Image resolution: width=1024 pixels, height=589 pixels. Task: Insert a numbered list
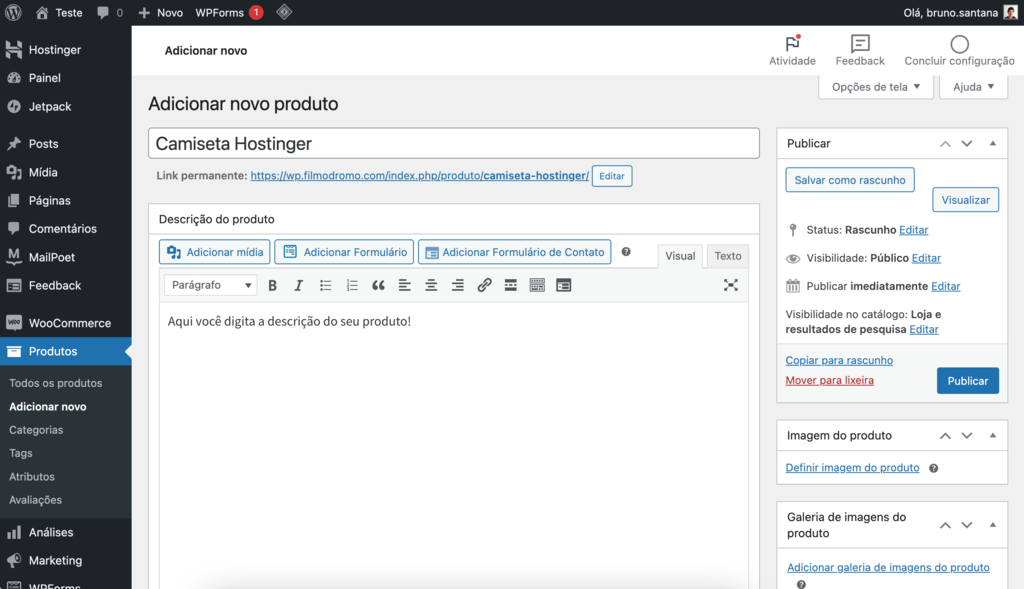[x=352, y=285]
